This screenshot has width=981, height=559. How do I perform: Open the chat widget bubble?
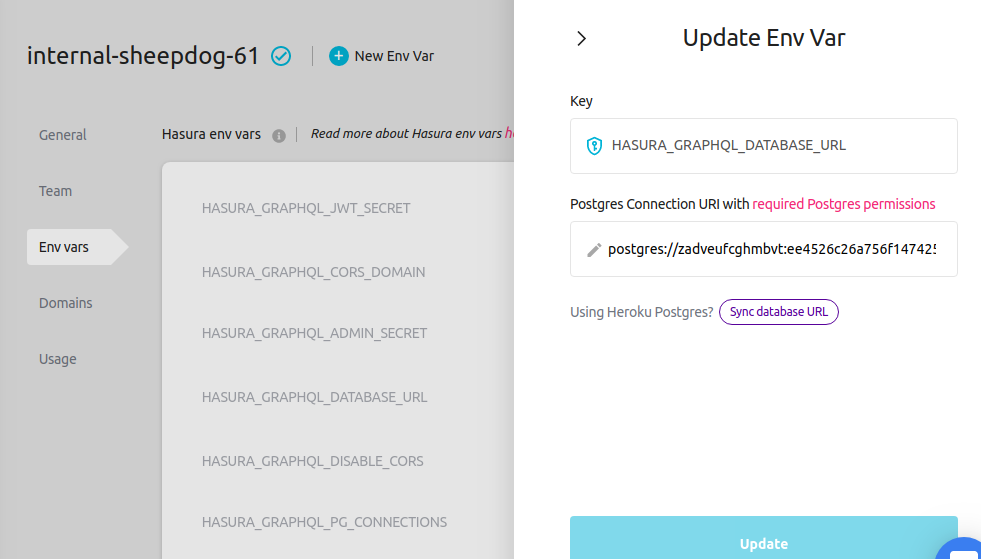(963, 548)
